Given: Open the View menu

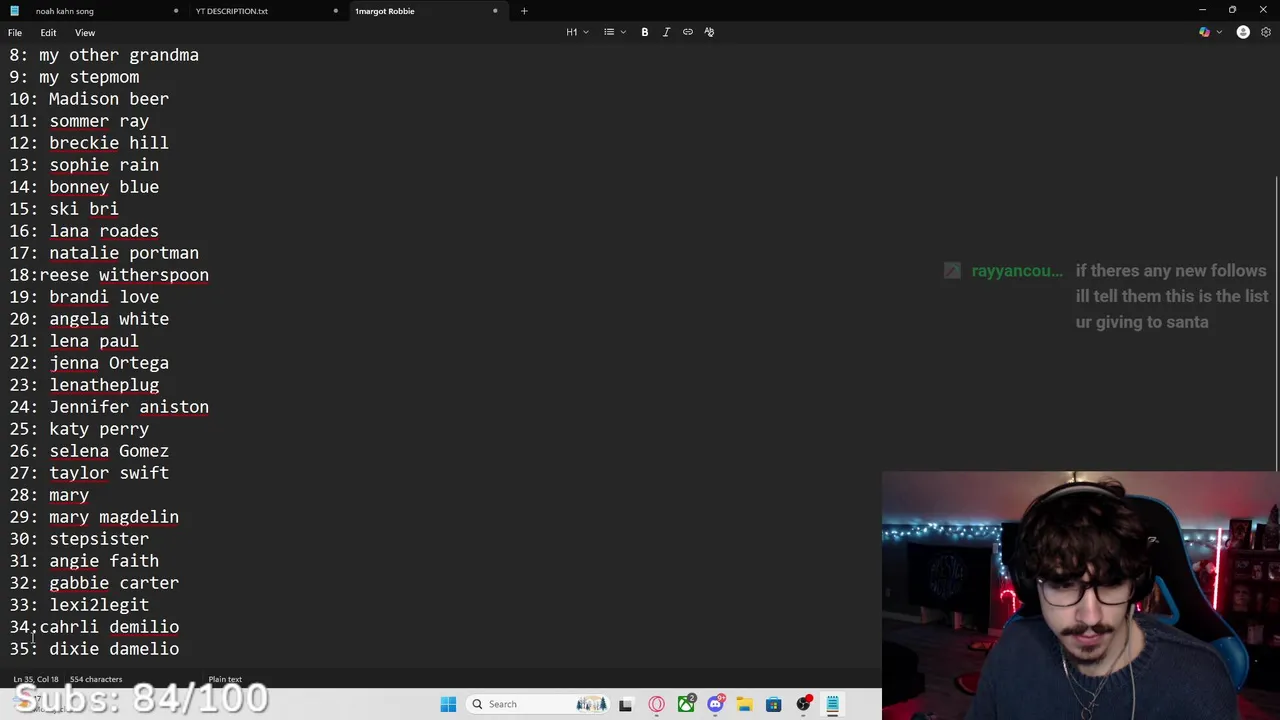Looking at the screenshot, I should pyautogui.click(x=85, y=33).
